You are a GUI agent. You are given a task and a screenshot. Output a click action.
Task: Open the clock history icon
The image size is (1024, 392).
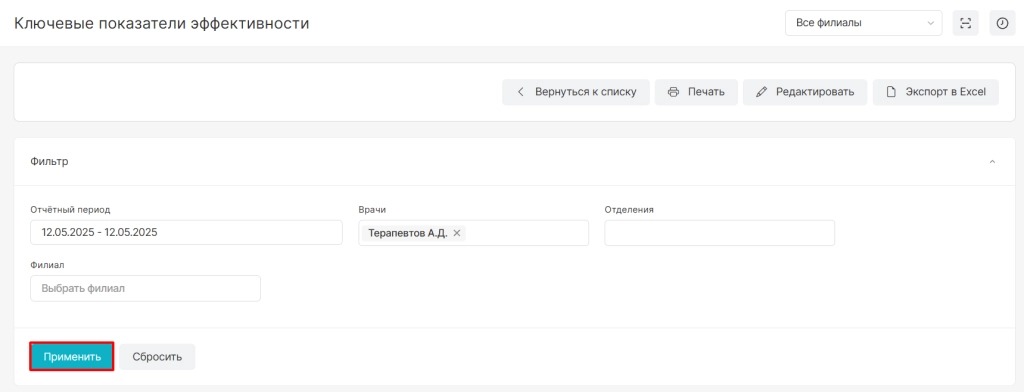tap(1002, 23)
